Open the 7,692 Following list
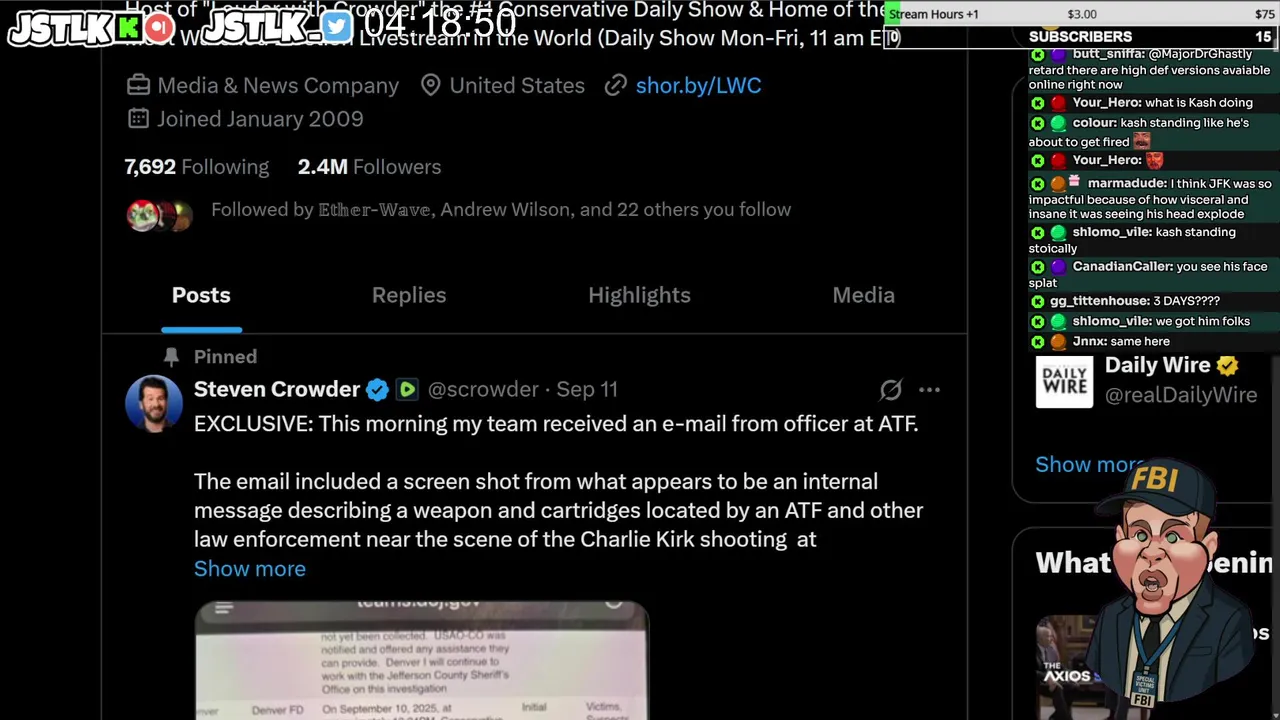Viewport: 1280px width, 720px height. [x=197, y=167]
